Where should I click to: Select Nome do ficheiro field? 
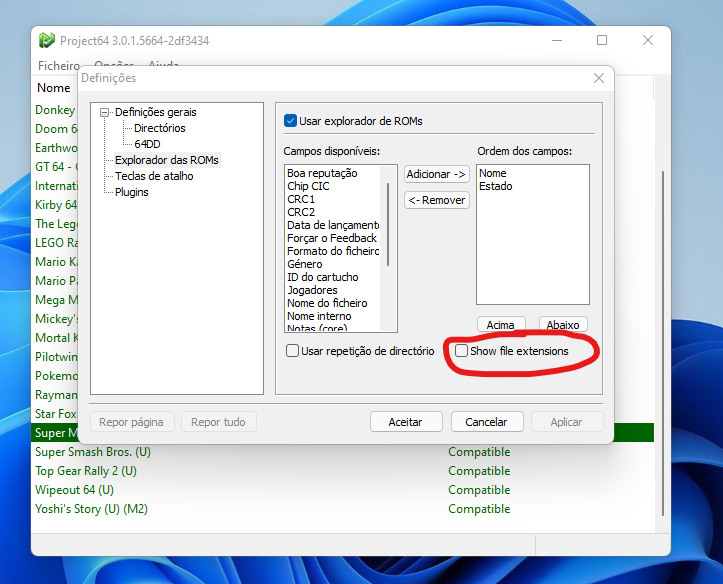tap(327, 303)
